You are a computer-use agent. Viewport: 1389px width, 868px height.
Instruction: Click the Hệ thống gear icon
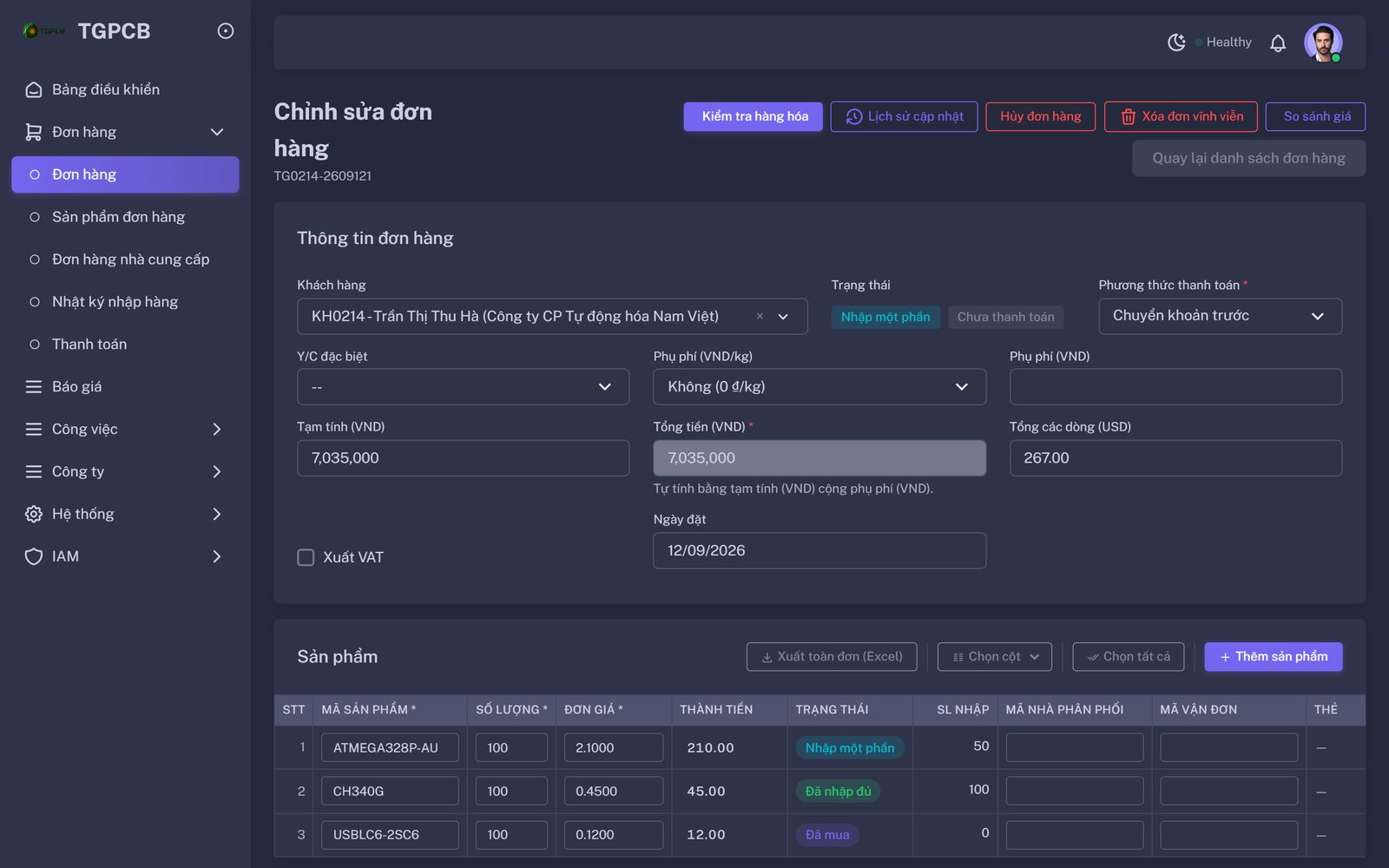coord(34,514)
